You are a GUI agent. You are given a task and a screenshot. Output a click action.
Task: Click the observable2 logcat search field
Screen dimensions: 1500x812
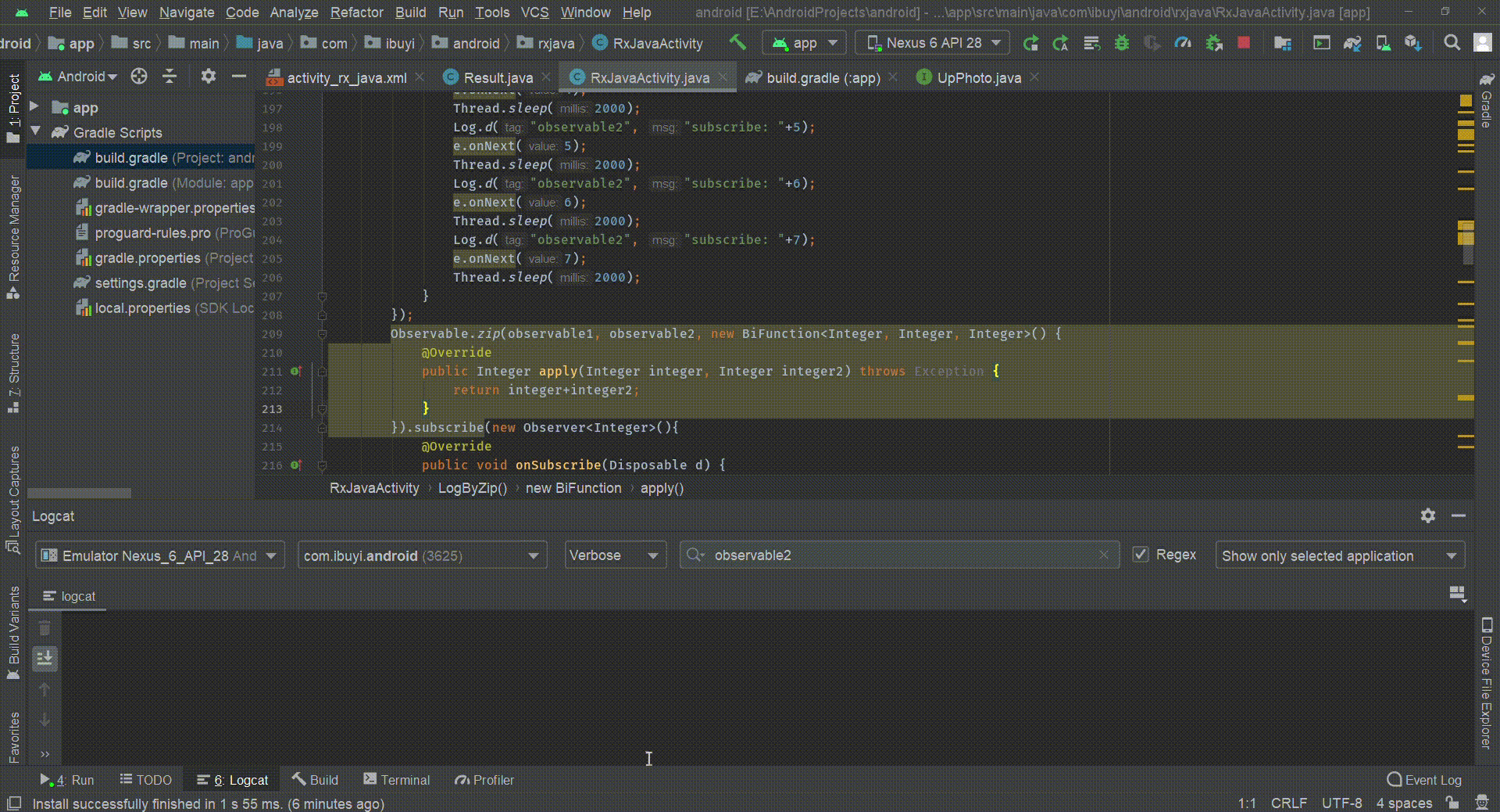coord(898,555)
